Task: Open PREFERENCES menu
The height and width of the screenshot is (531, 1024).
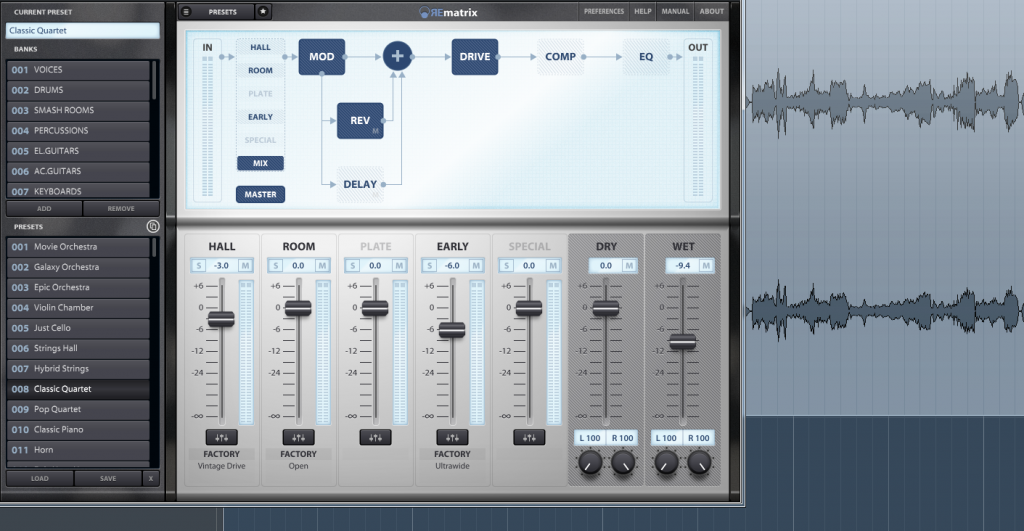Action: [604, 11]
